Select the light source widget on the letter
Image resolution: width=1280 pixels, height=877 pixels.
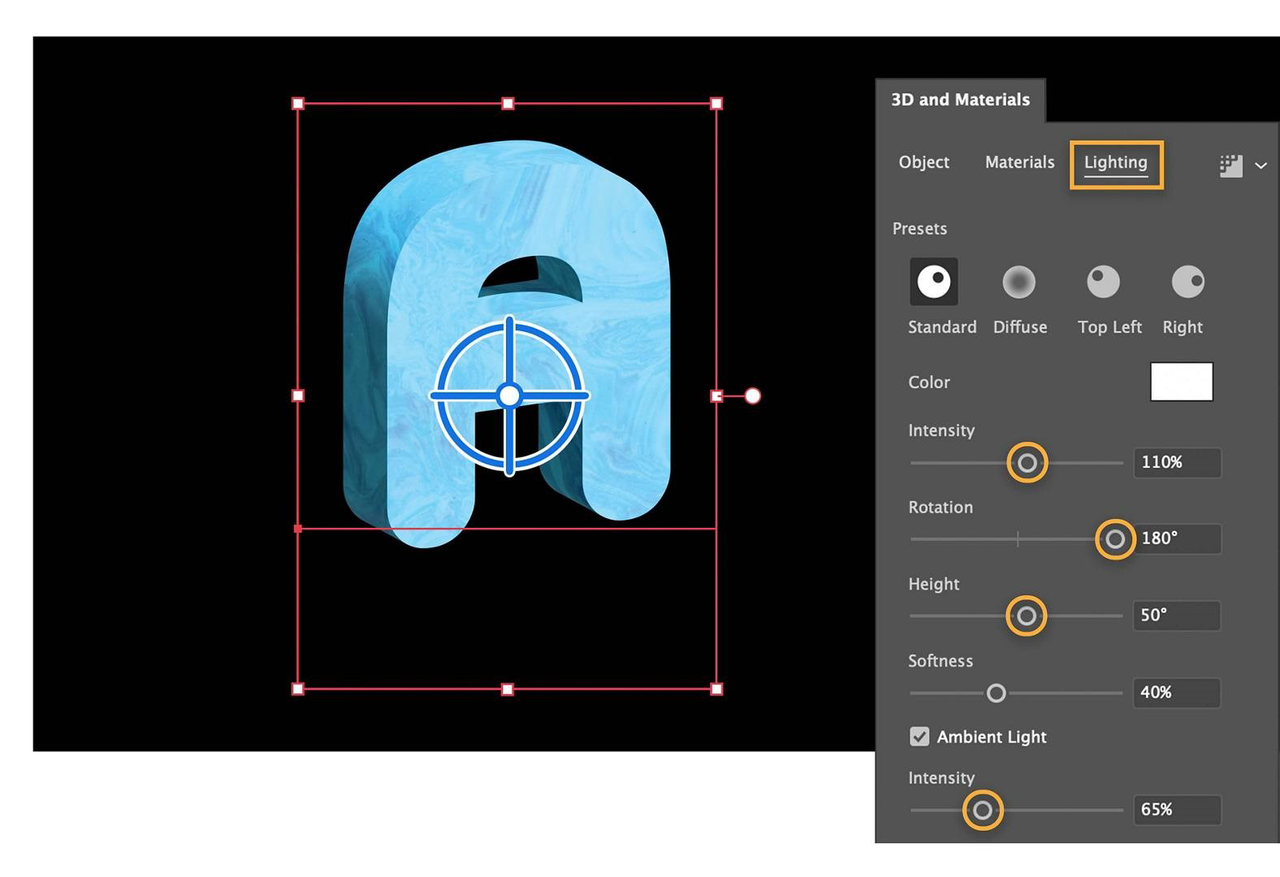point(509,394)
